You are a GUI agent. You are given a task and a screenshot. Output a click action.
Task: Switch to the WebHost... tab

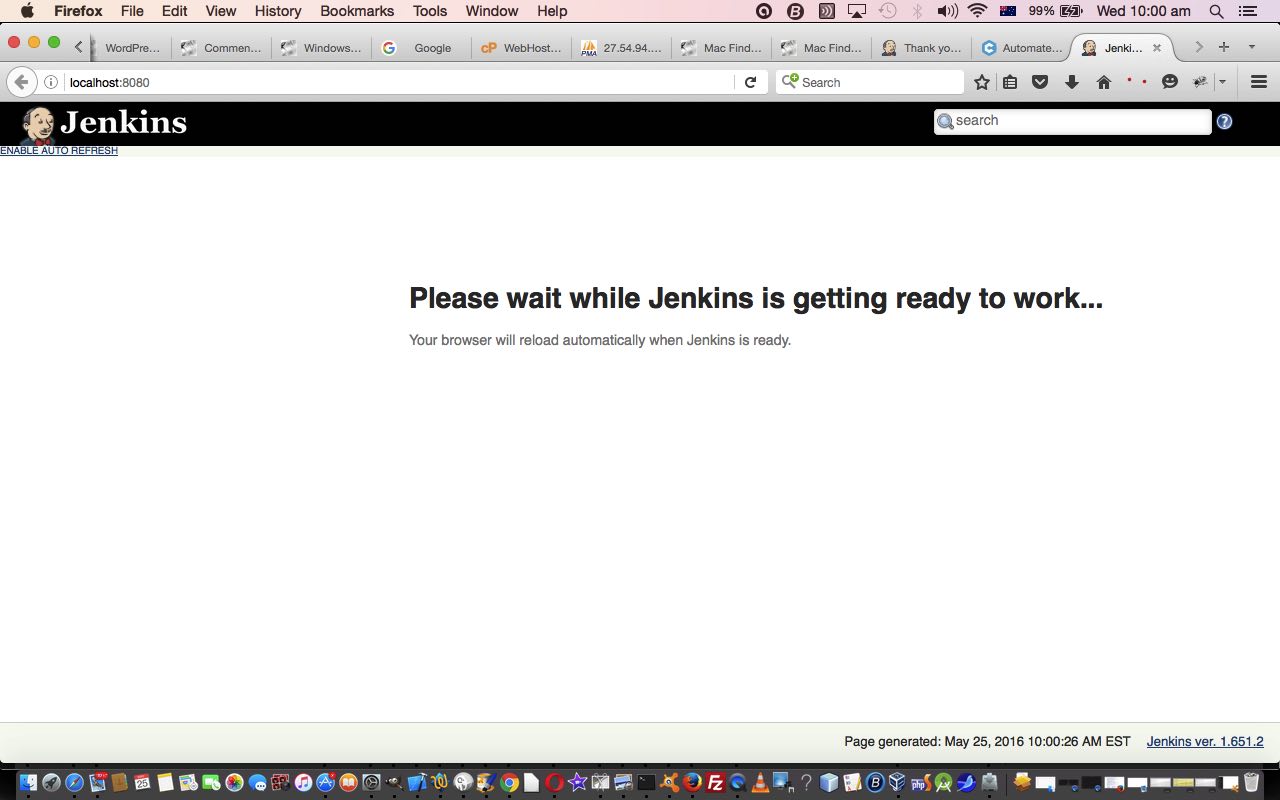click(x=521, y=48)
